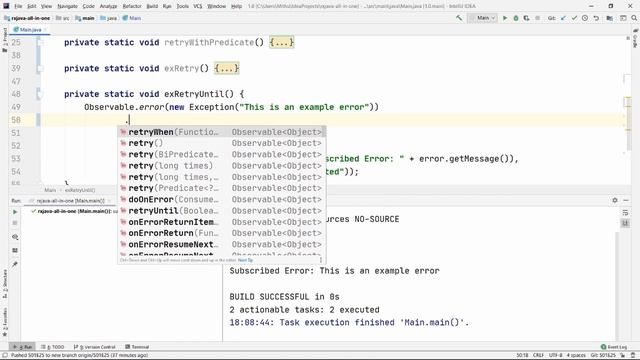
Task: Open the Project side tool window
Action: [x=5, y=41]
